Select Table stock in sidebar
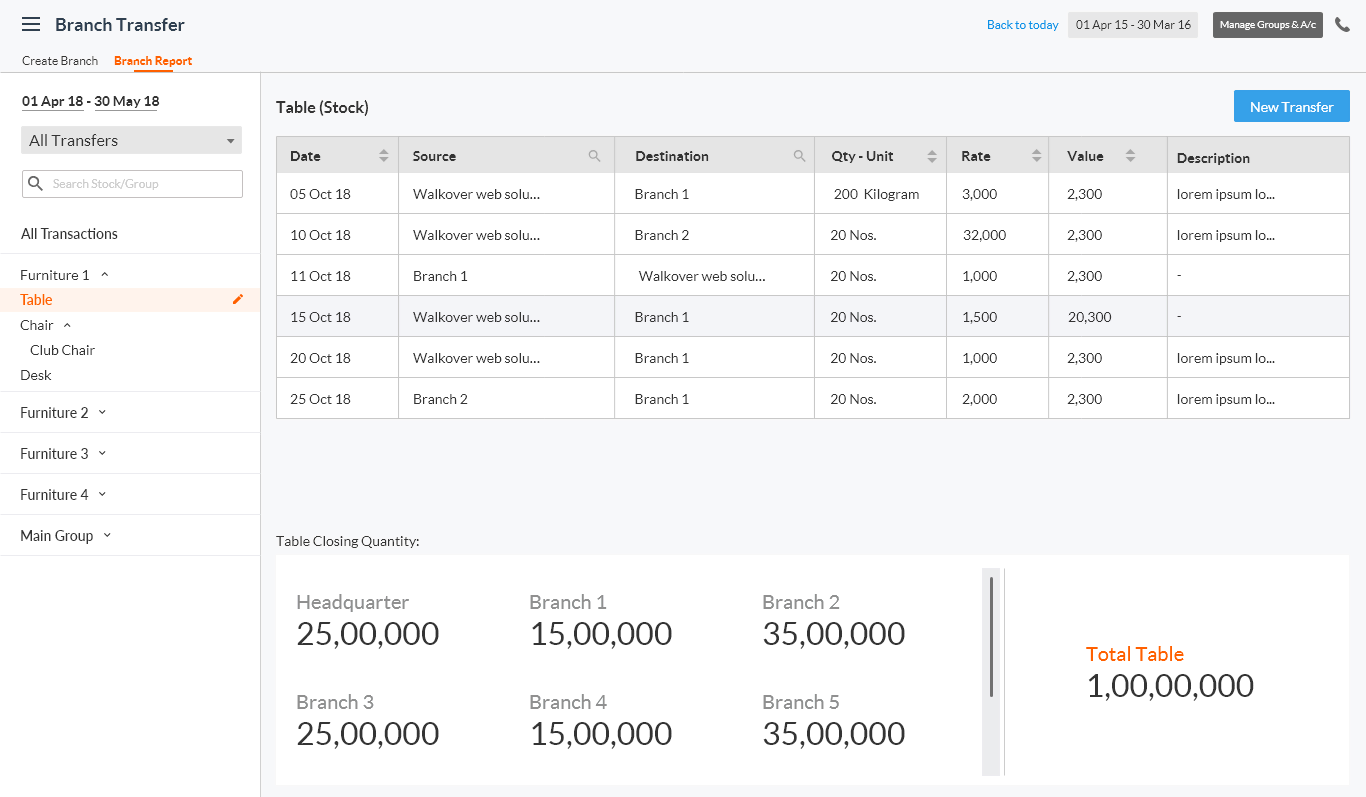1366x797 pixels. click(36, 300)
